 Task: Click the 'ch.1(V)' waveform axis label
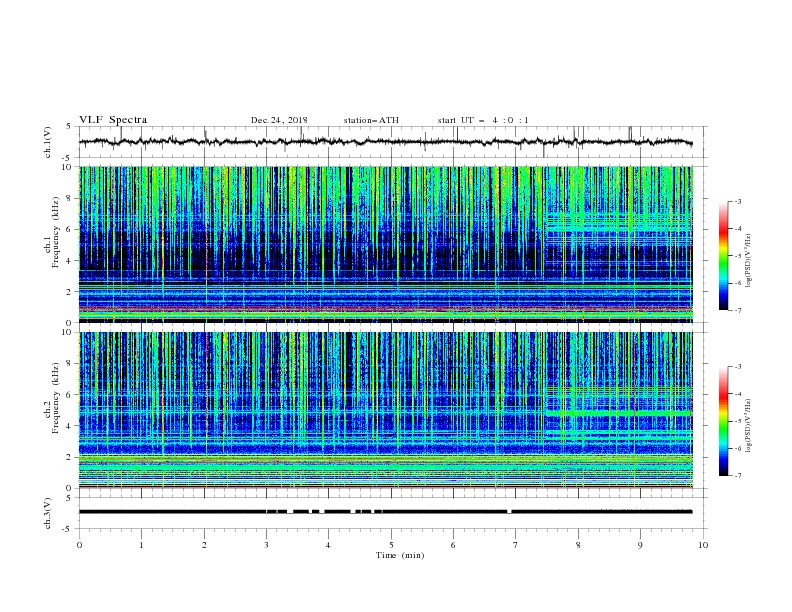[48, 142]
